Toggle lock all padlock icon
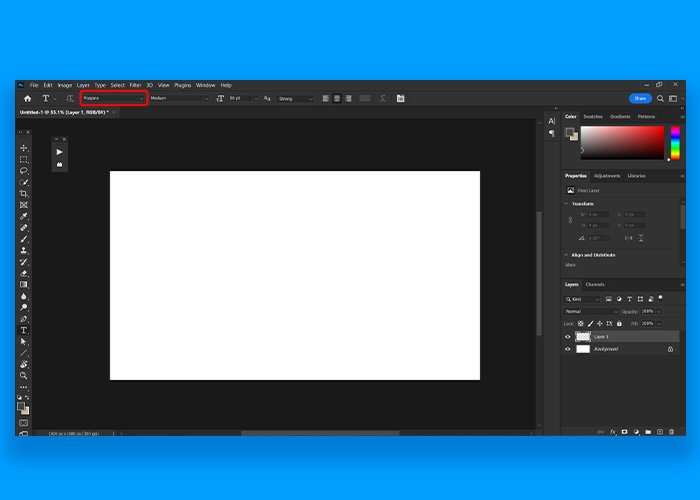 pos(619,324)
